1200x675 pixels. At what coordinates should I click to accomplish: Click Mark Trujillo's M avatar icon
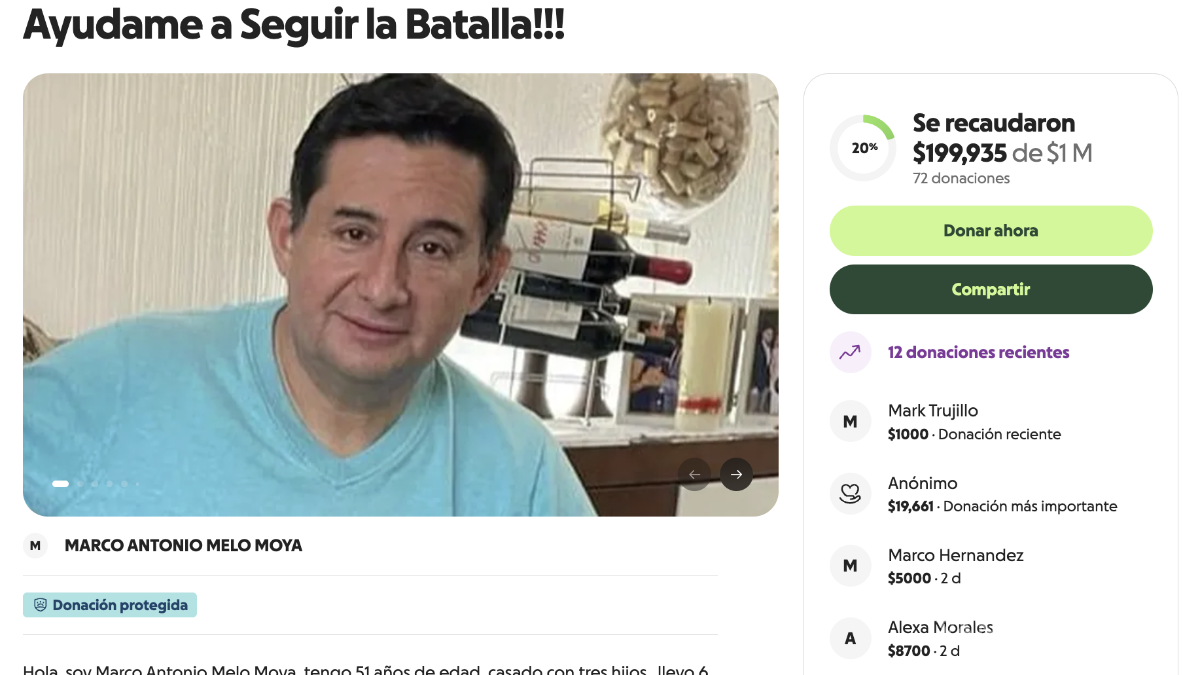click(x=850, y=422)
